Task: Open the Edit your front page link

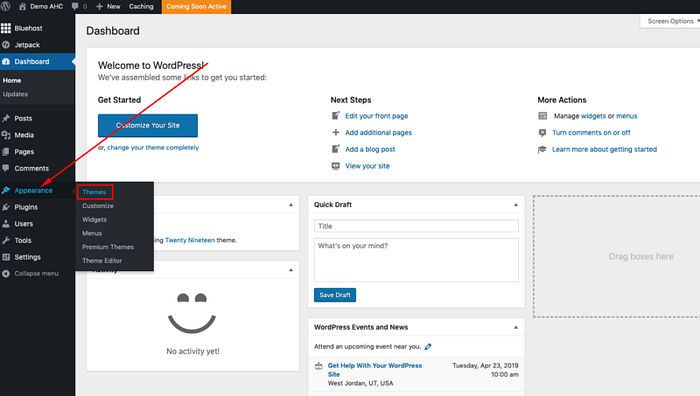Action: coord(376,116)
